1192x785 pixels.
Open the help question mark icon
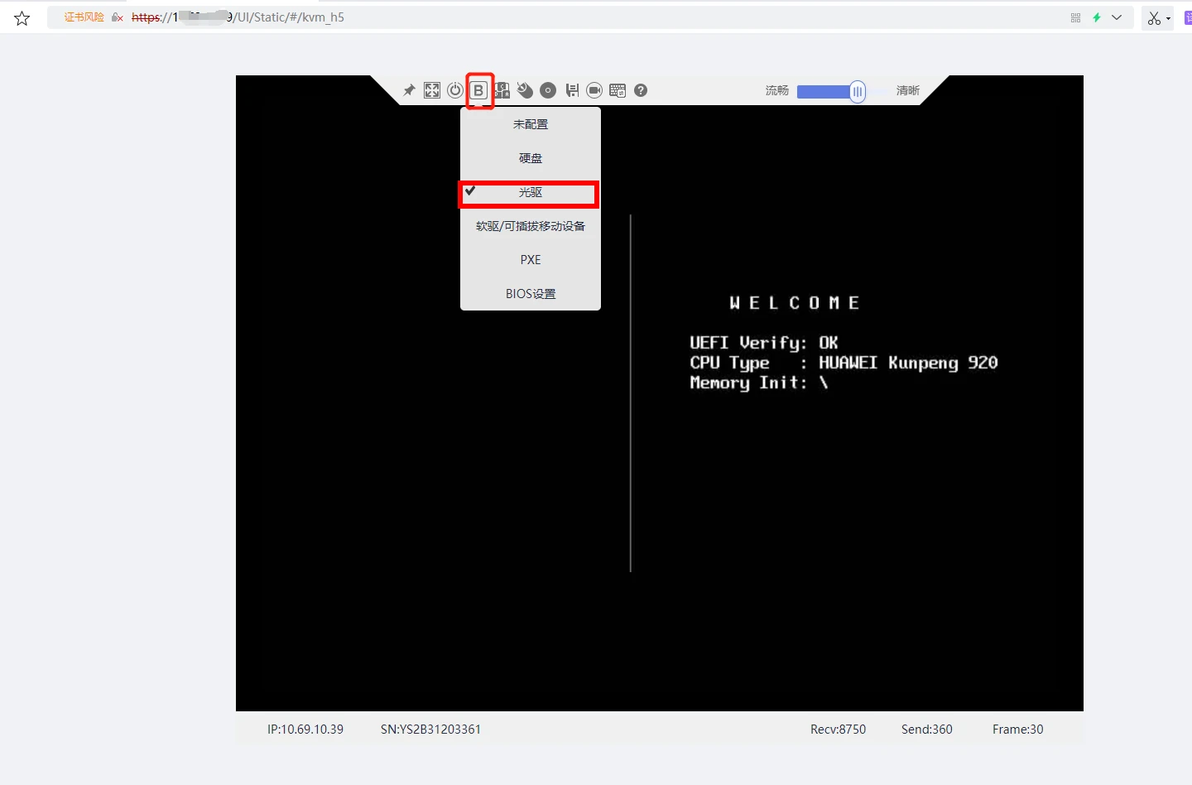click(641, 90)
